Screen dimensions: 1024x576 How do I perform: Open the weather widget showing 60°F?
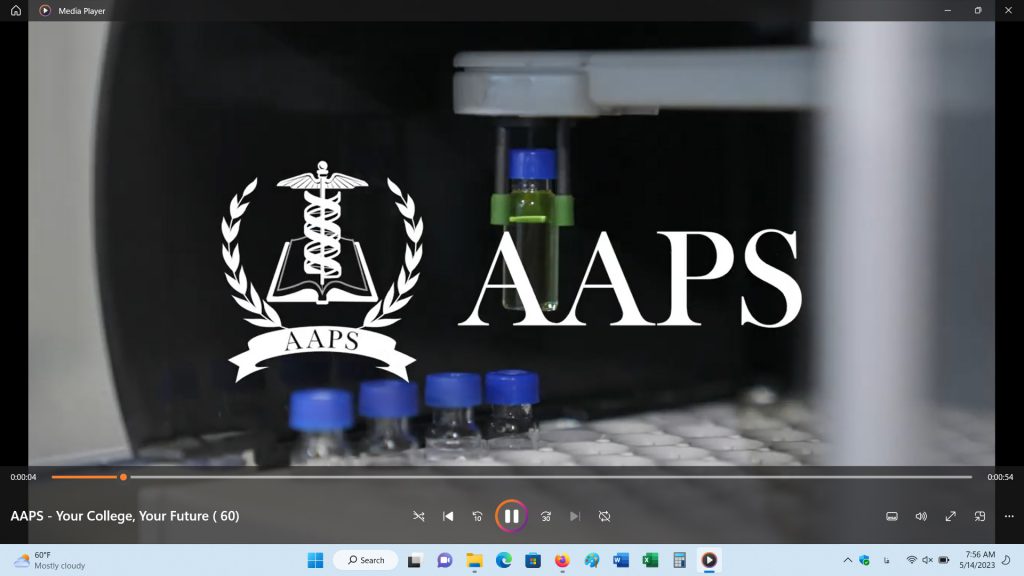50,560
